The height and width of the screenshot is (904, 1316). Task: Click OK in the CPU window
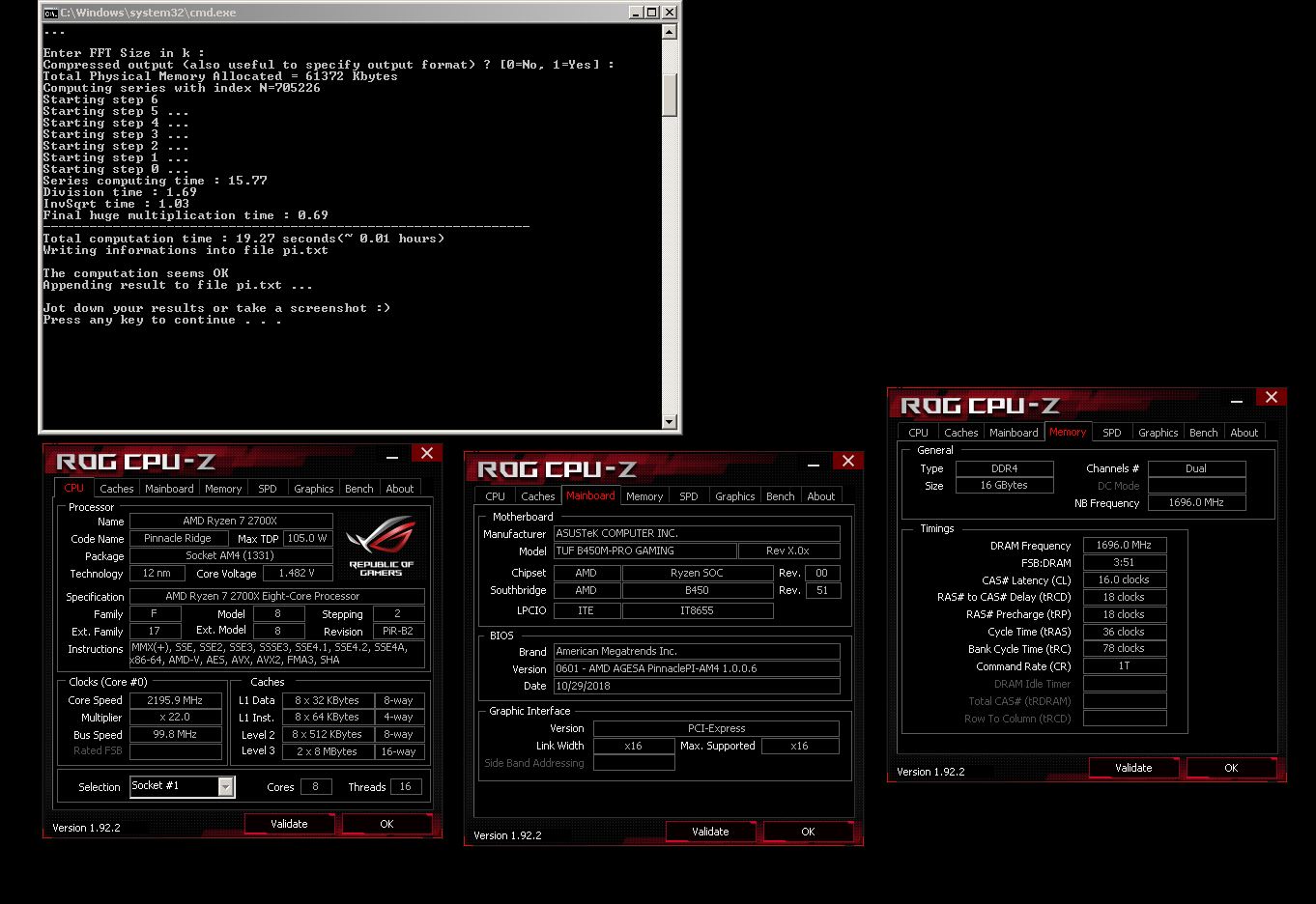pyautogui.click(x=386, y=824)
